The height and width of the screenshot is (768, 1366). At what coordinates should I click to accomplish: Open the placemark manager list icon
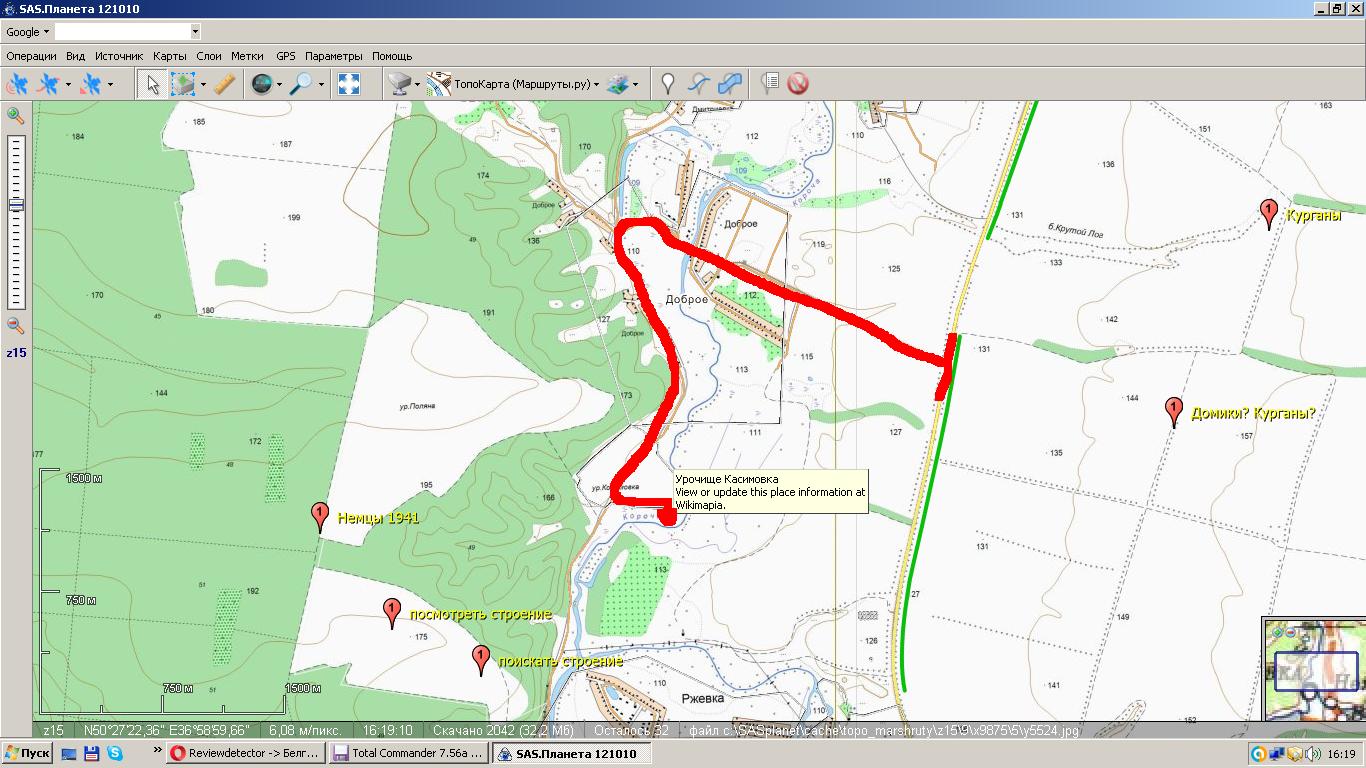tap(769, 85)
